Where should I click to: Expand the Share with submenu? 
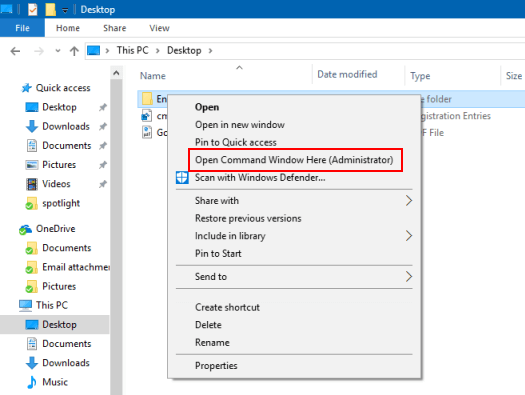(x=294, y=201)
